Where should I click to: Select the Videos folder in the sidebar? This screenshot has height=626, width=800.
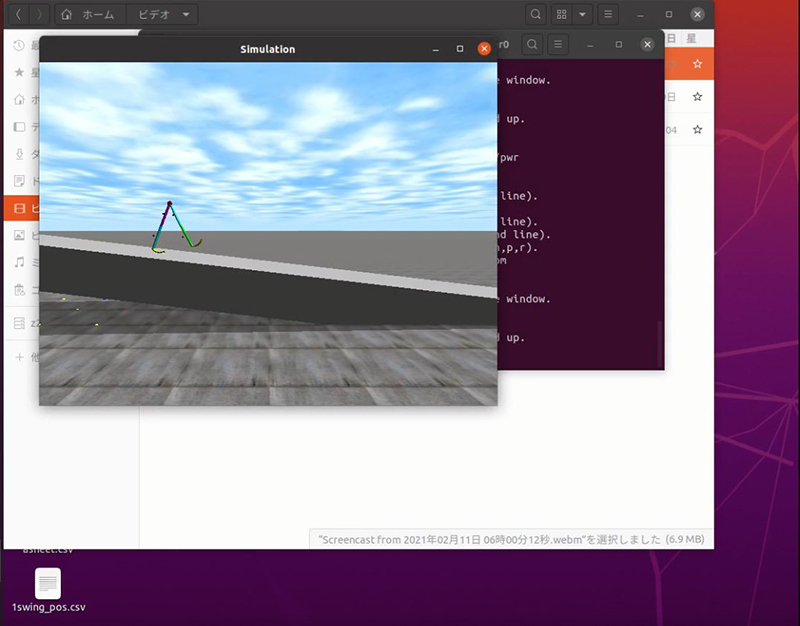coord(20,208)
